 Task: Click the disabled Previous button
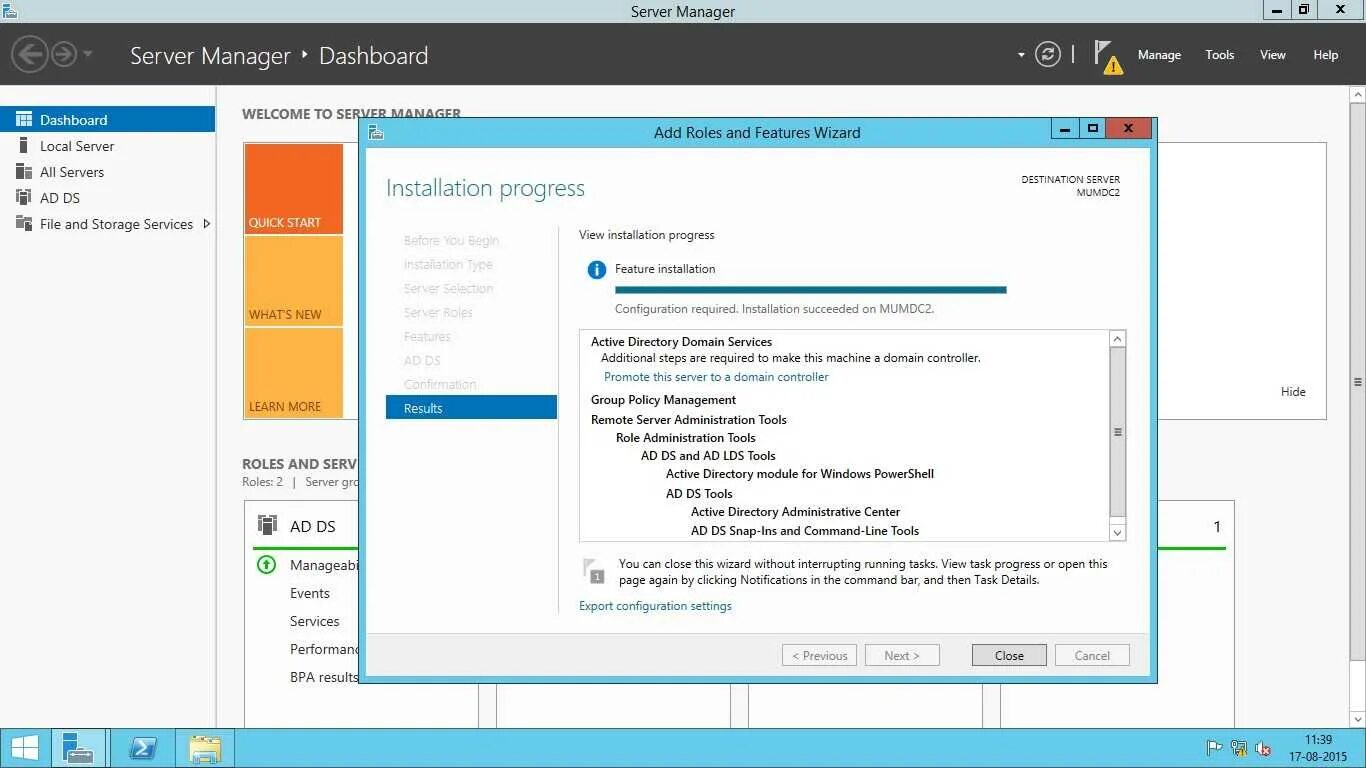pyautogui.click(x=819, y=655)
